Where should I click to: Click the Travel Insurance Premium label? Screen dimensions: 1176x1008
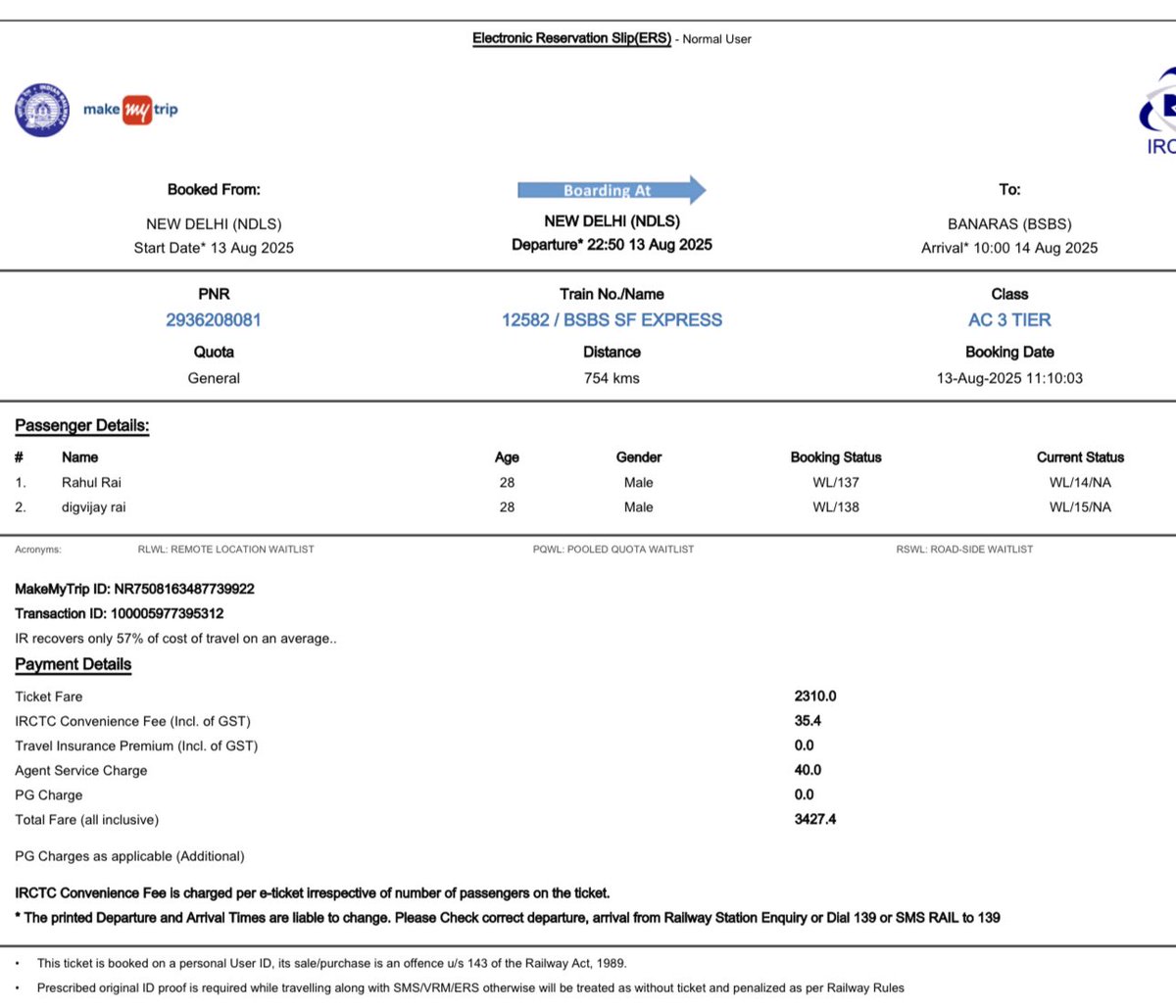(136, 746)
